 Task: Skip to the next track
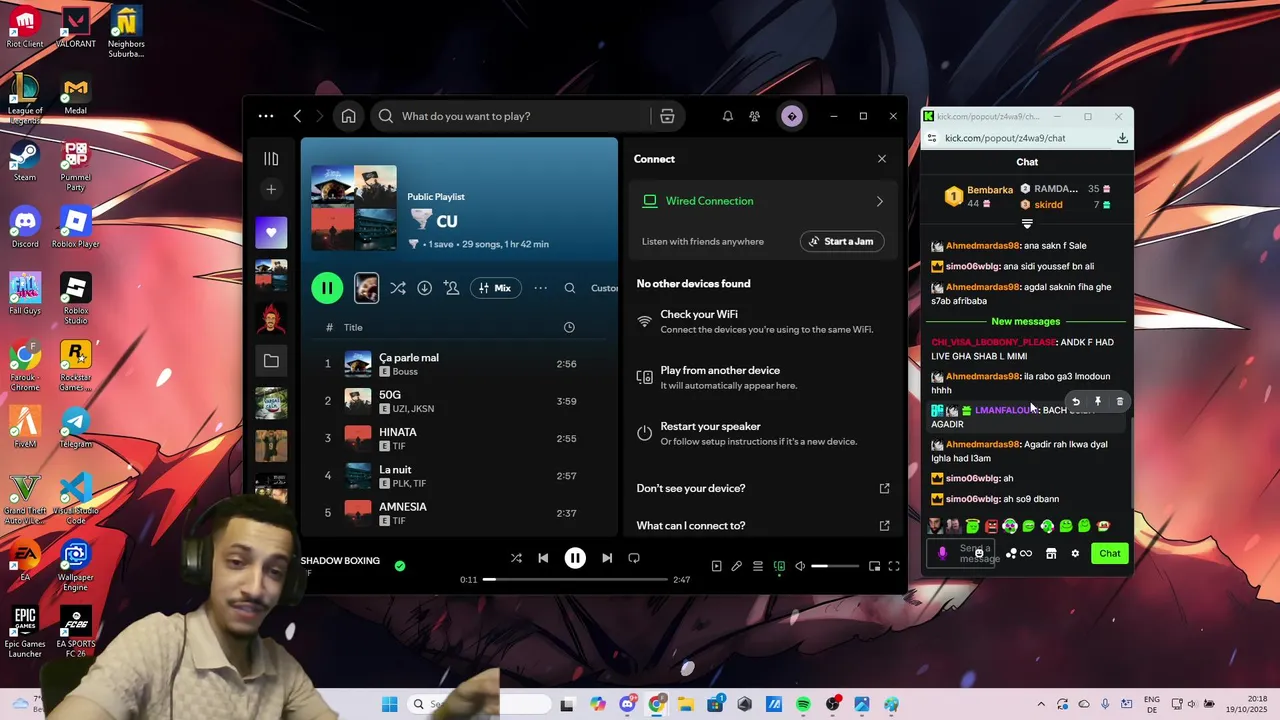tap(607, 558)
